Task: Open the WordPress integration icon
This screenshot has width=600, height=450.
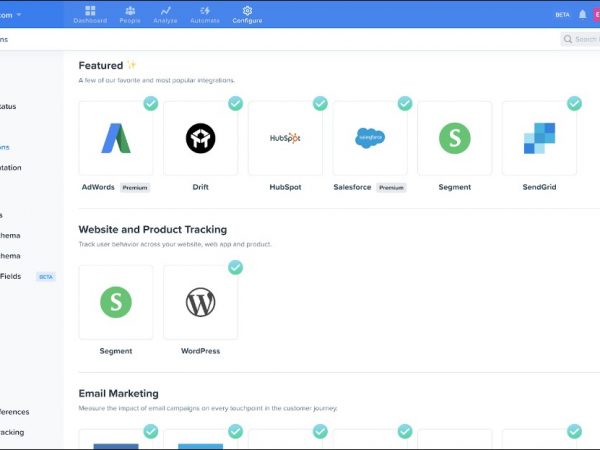Action: coord(200,302)
